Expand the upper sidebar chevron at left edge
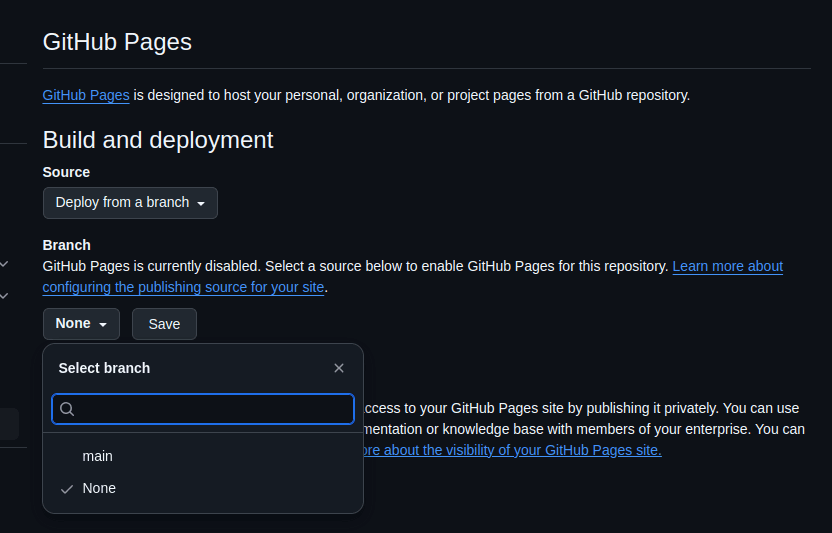This screenshot has width=832, height=533. point(4,264)
